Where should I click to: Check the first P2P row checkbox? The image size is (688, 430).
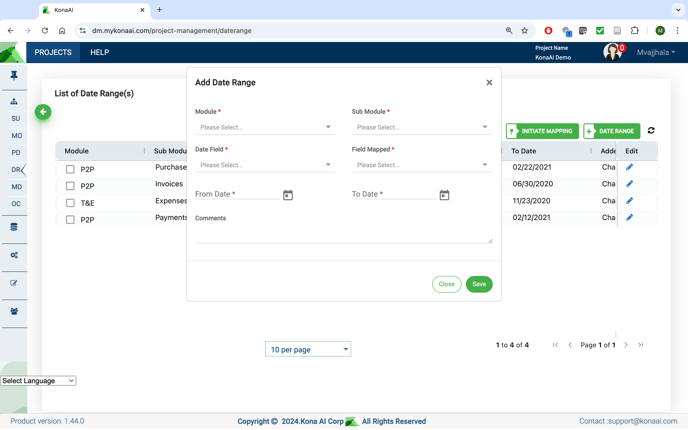(x=70, y=170)
